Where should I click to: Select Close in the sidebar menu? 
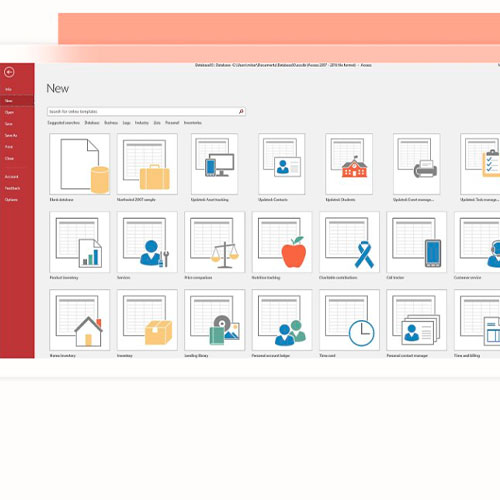pos(9,158)
